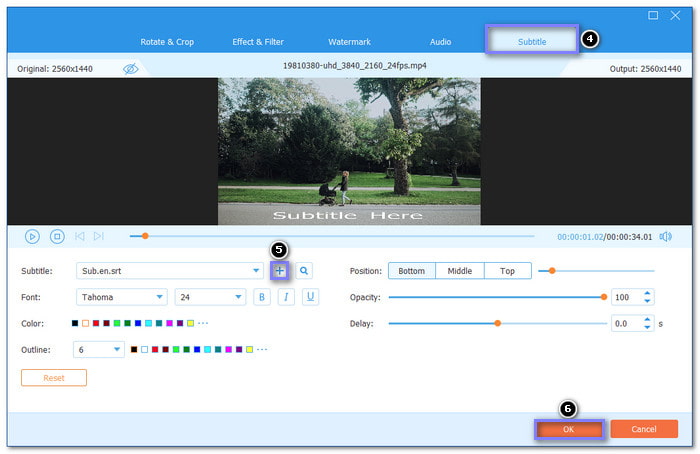Pick red outline color swatch
The width and height of the screenshot is (700, 454).
pyautogui.click(x=155, y=350)
